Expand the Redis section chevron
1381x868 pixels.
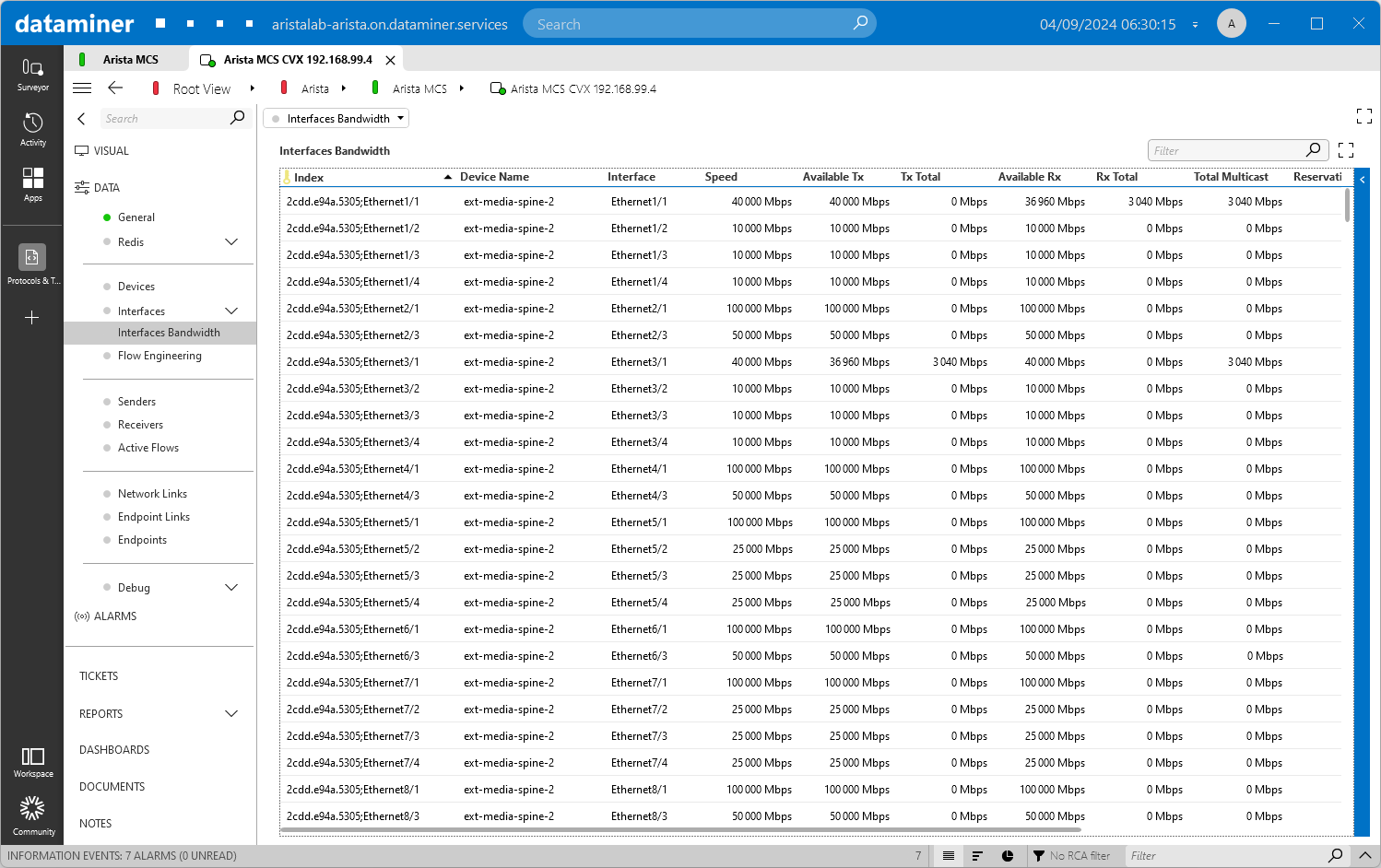click(x=231, y=242)
